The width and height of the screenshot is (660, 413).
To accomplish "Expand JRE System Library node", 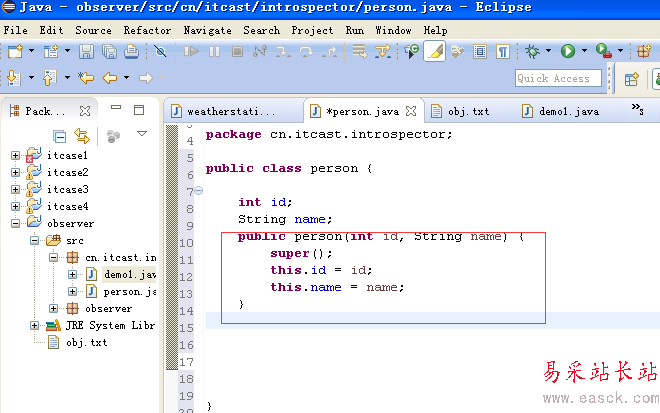I will tap(35, 325).
